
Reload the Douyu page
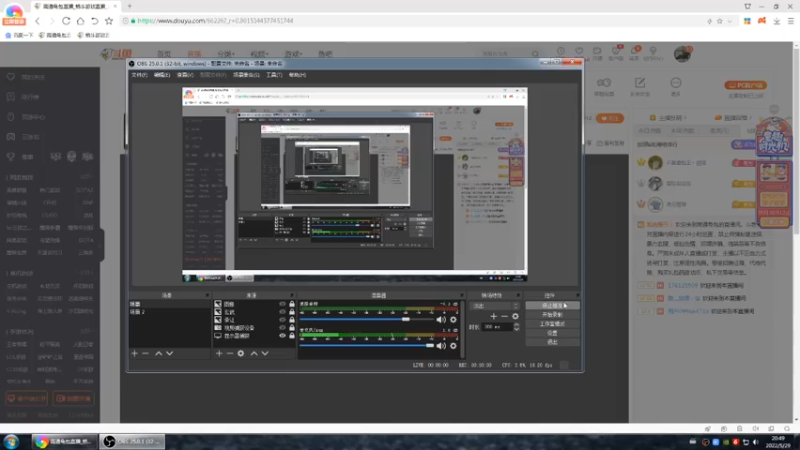66,21
